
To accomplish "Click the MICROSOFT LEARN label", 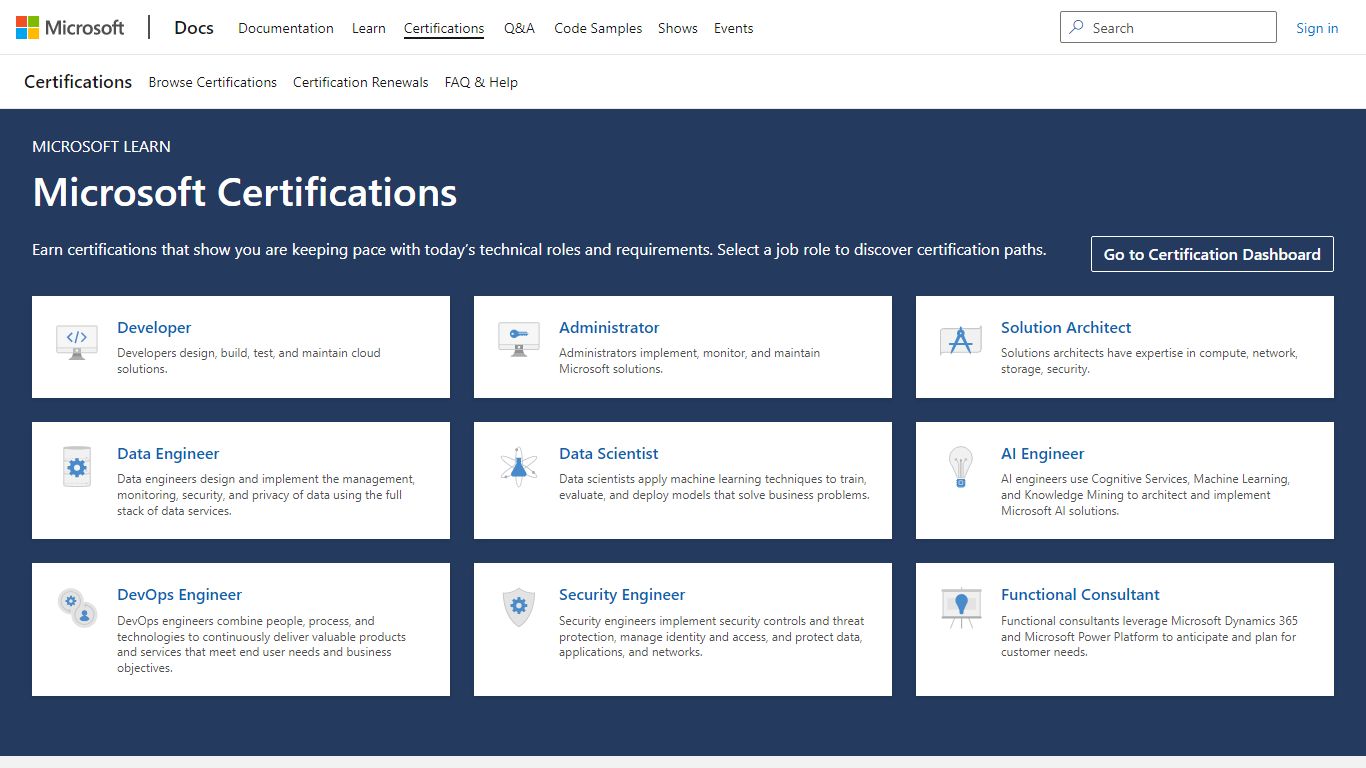I will 101,146.
